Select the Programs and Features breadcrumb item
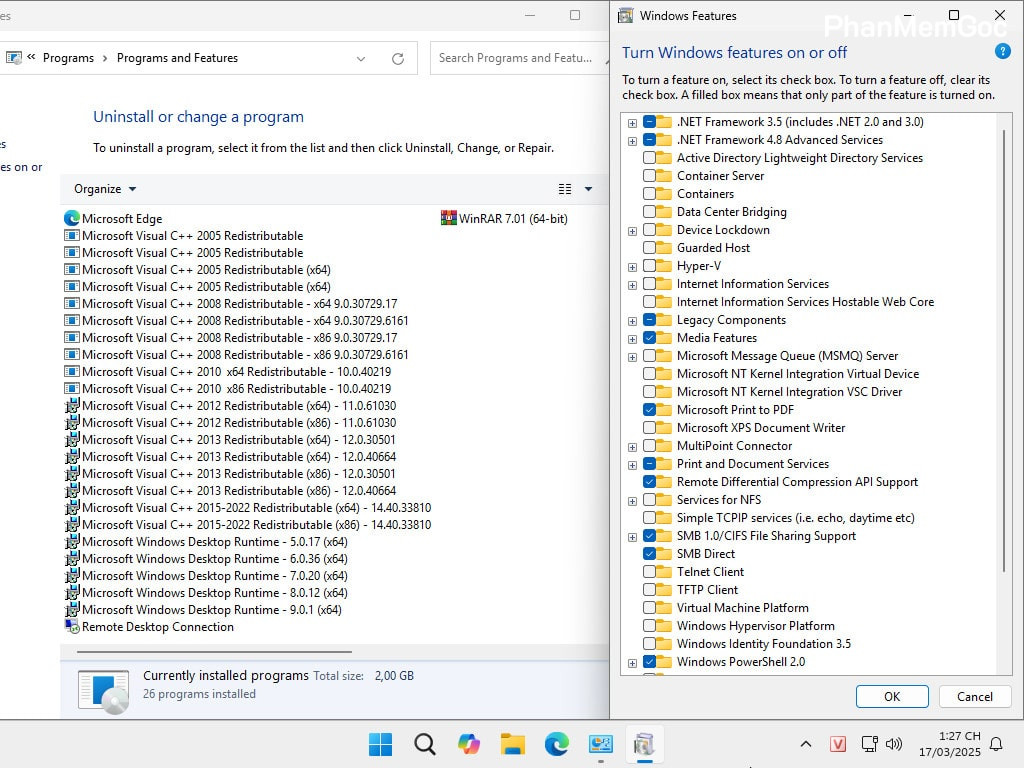 (x=177, y=58)
